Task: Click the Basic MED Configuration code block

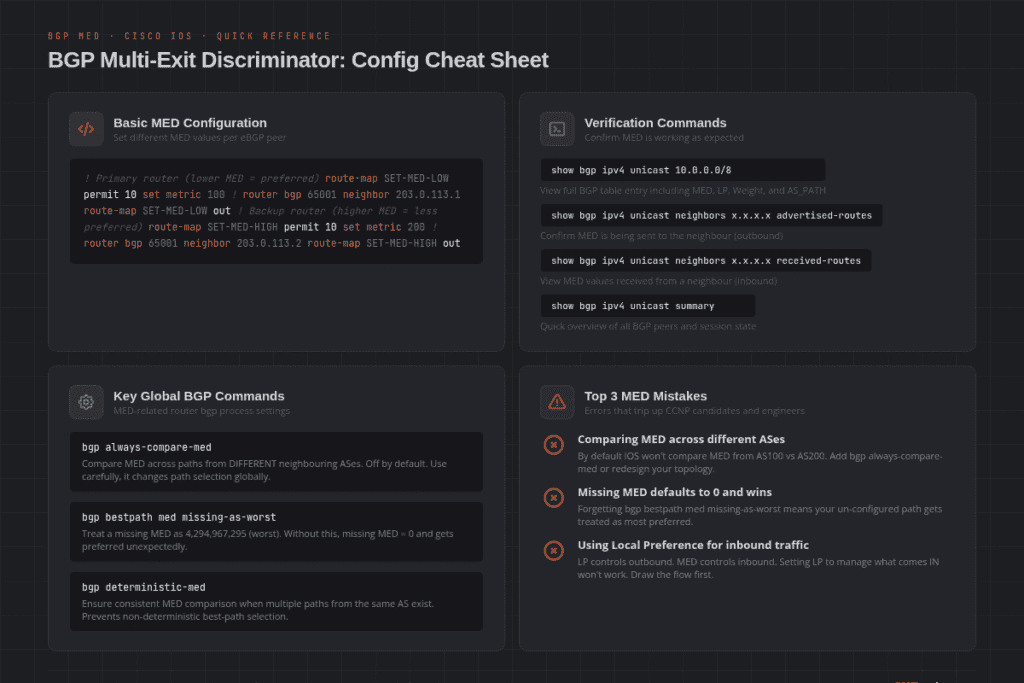Action: [276, 211]
